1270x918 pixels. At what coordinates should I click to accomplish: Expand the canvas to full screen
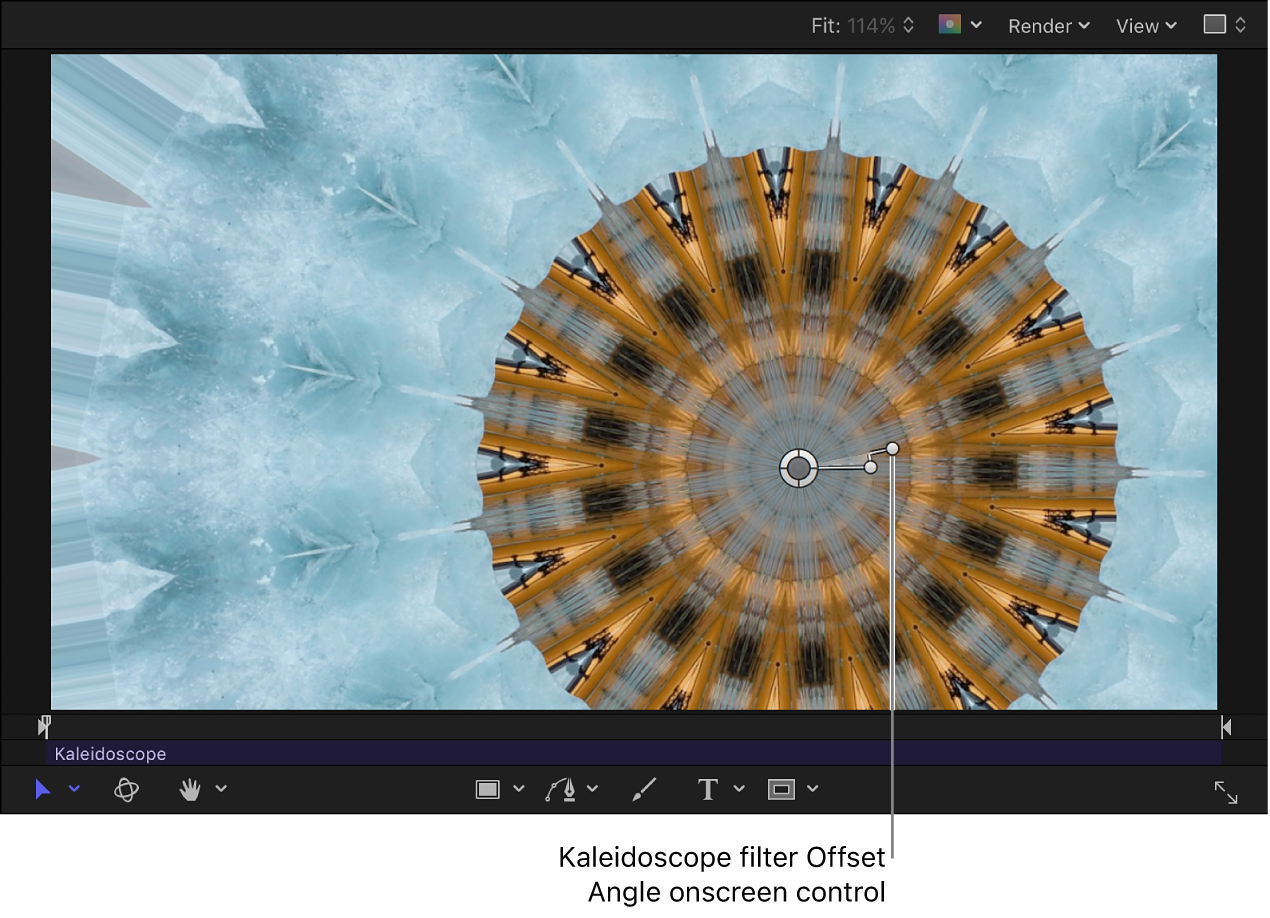click(x=1227, y=792)
